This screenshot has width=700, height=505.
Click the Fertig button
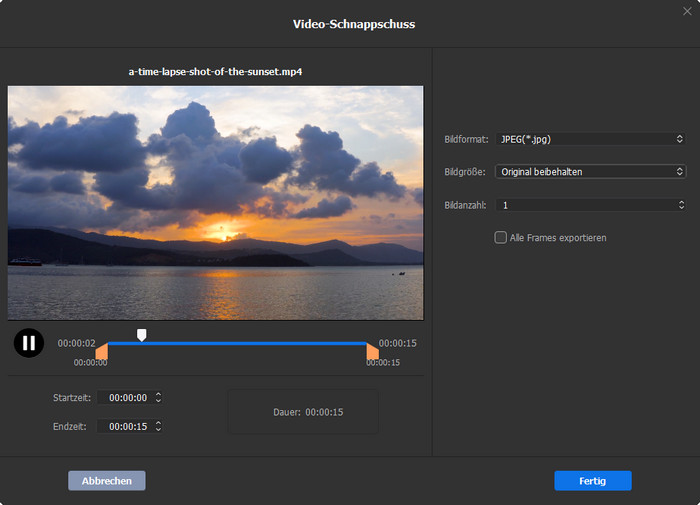pyautogui.click(x=593, y=481)
